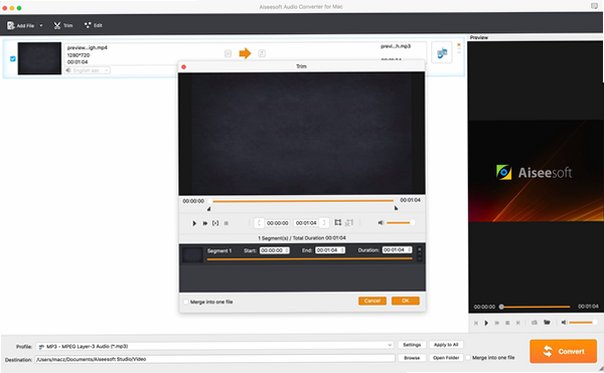The width and height of the screenshot is (604, 373).
Task: Click the set start point bracket button
Action: [x=259, y=223]
